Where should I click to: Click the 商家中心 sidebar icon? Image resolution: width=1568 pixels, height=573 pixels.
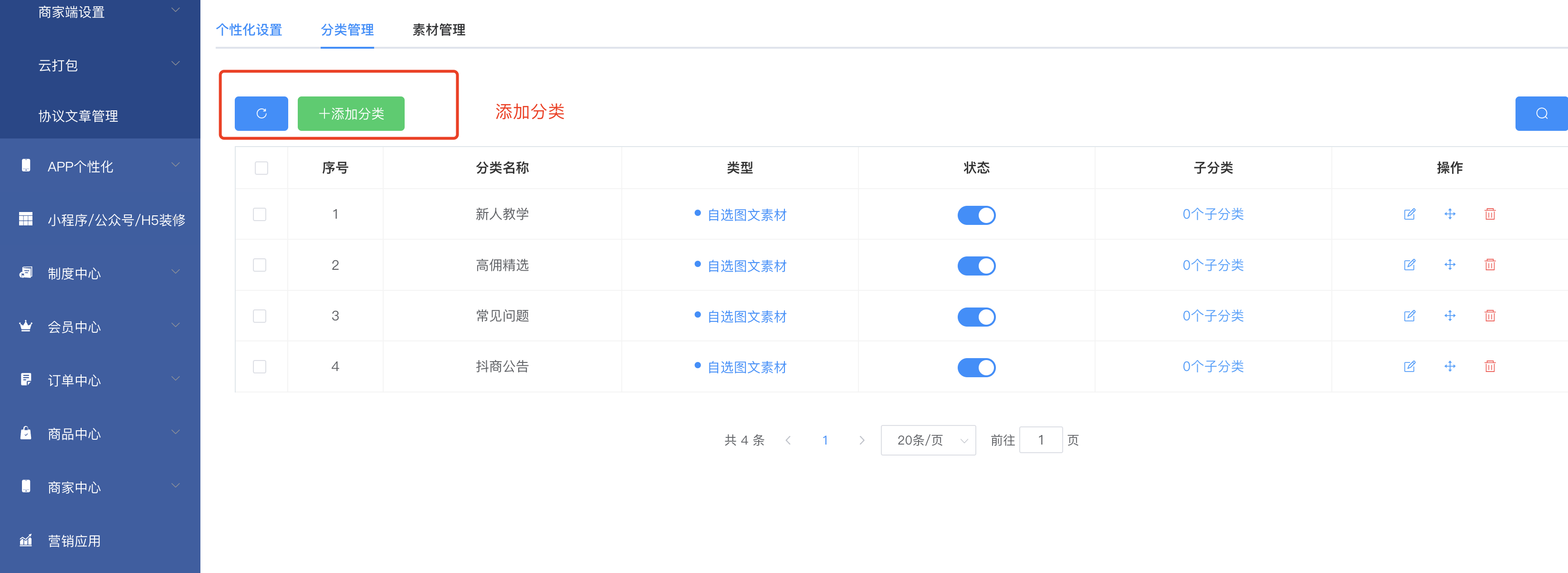[x=26, y=486]
